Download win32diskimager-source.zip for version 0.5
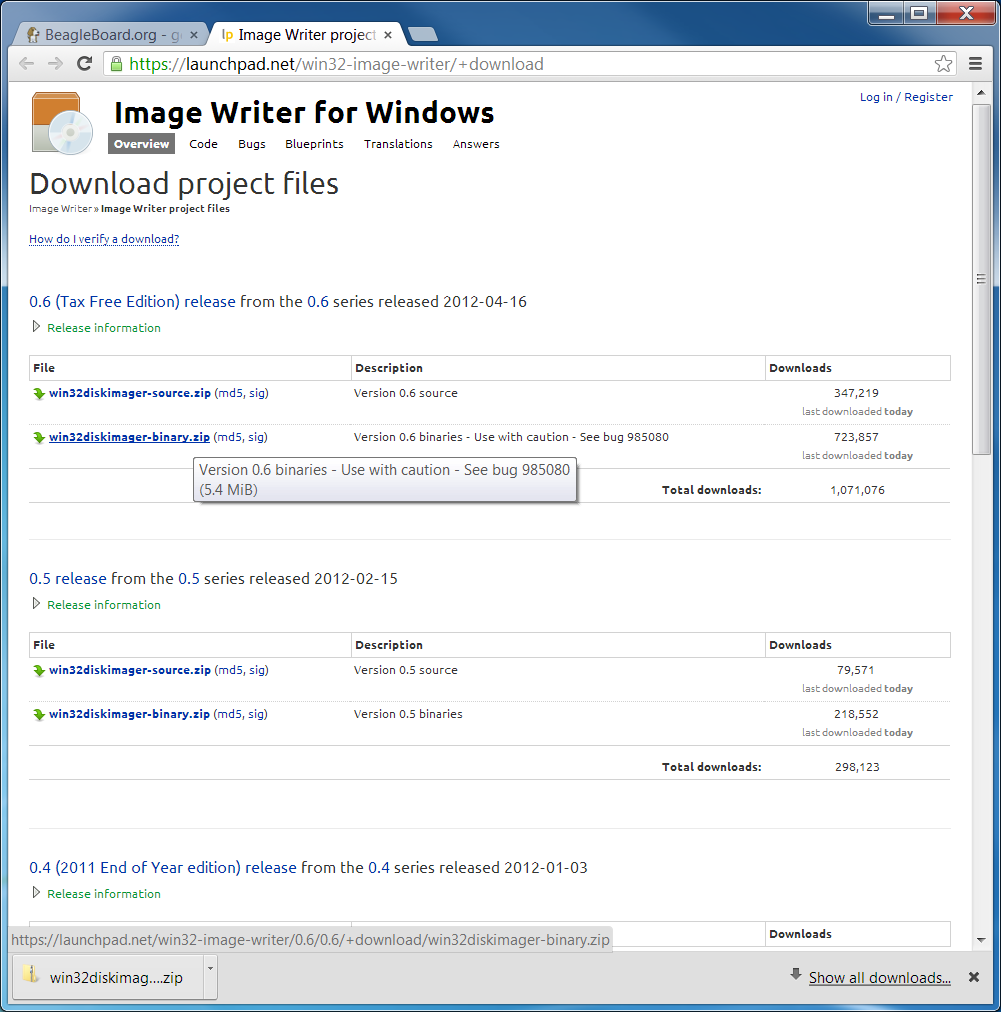 click(x=130, y=670)
